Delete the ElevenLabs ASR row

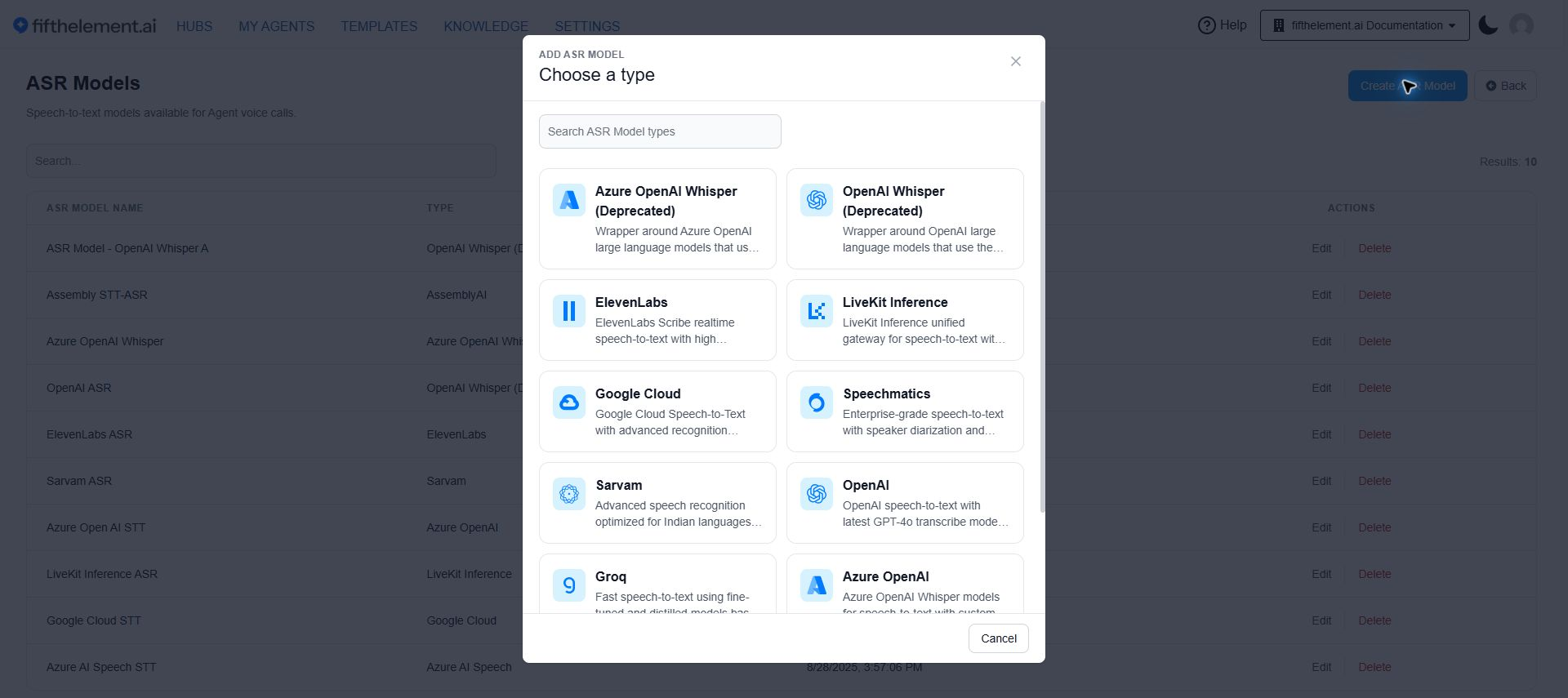1374,434
